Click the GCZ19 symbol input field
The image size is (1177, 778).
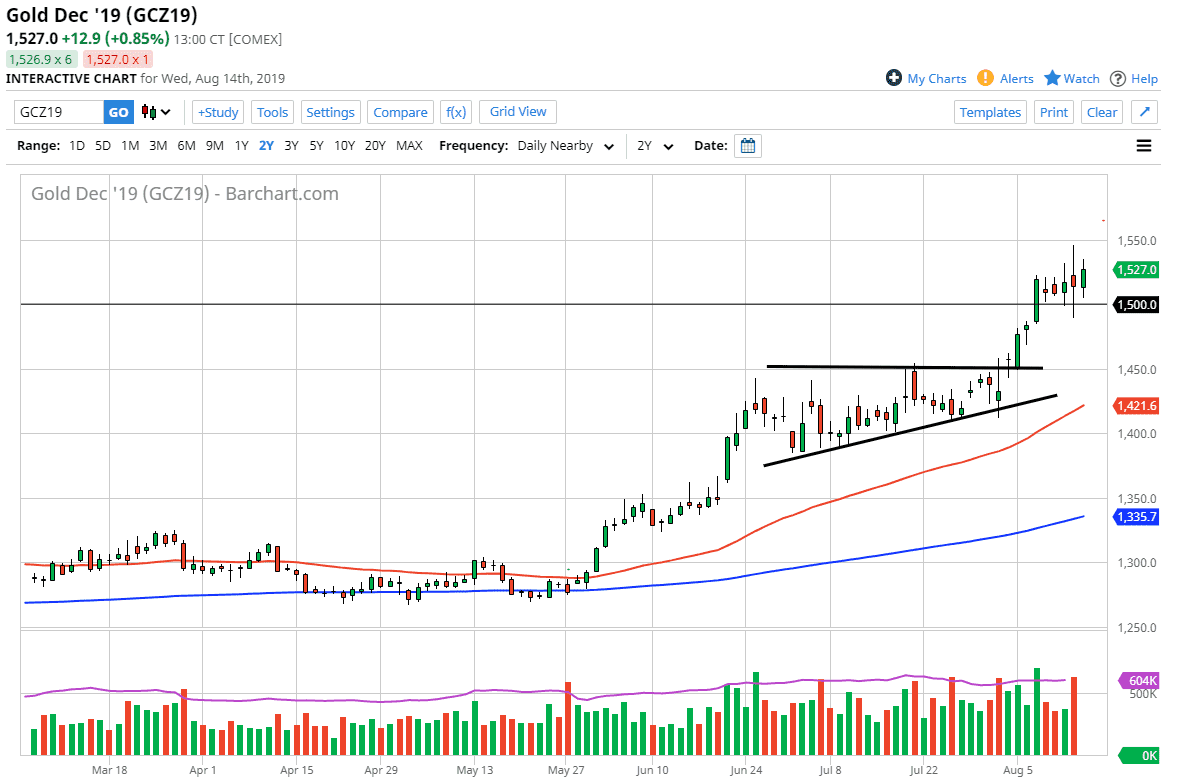coord(58,112)
